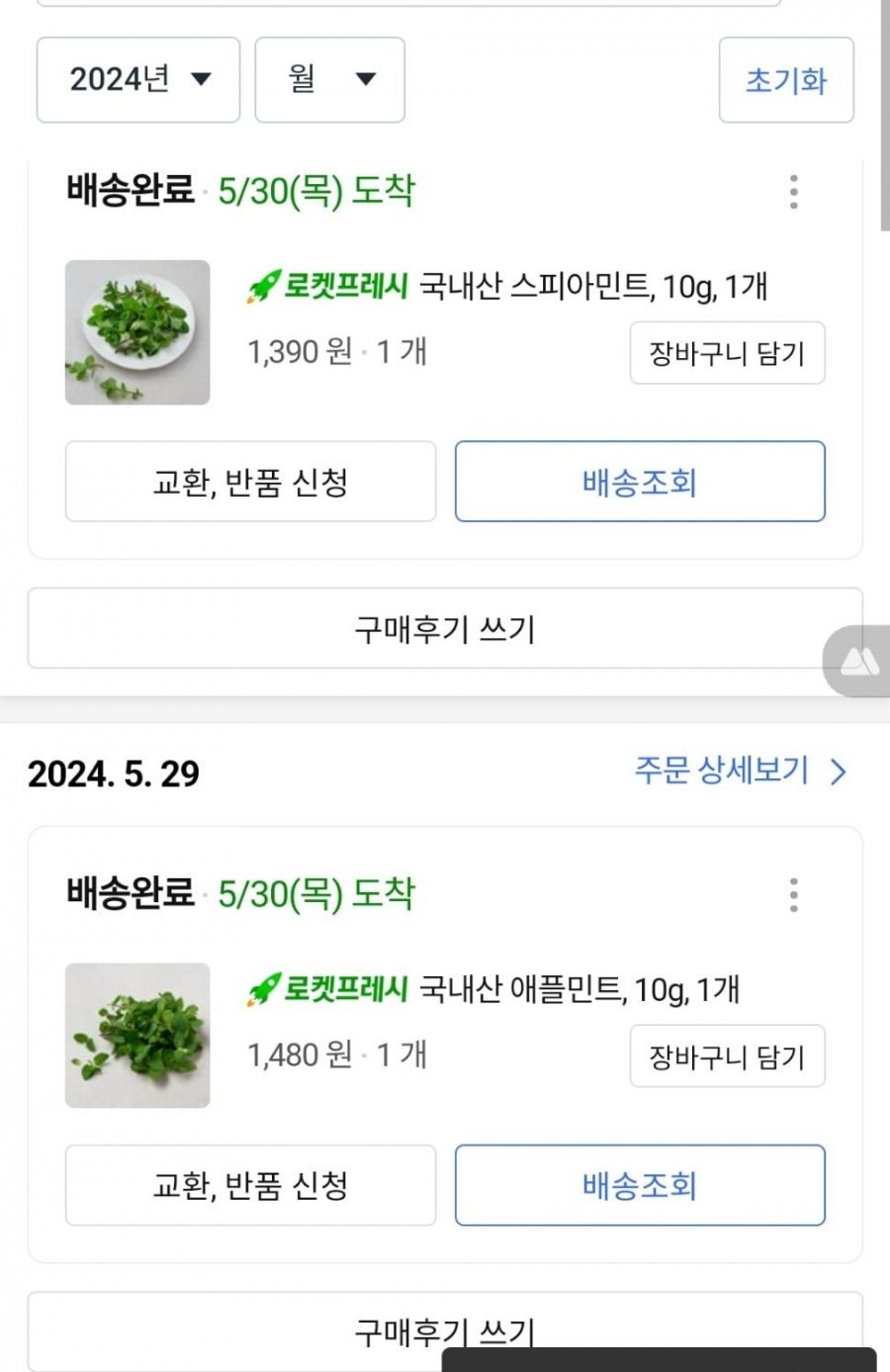This screenshot has height=1372, width=890.
Task: Click the page scrollbar on right edge
Action: tap(884, 115)
